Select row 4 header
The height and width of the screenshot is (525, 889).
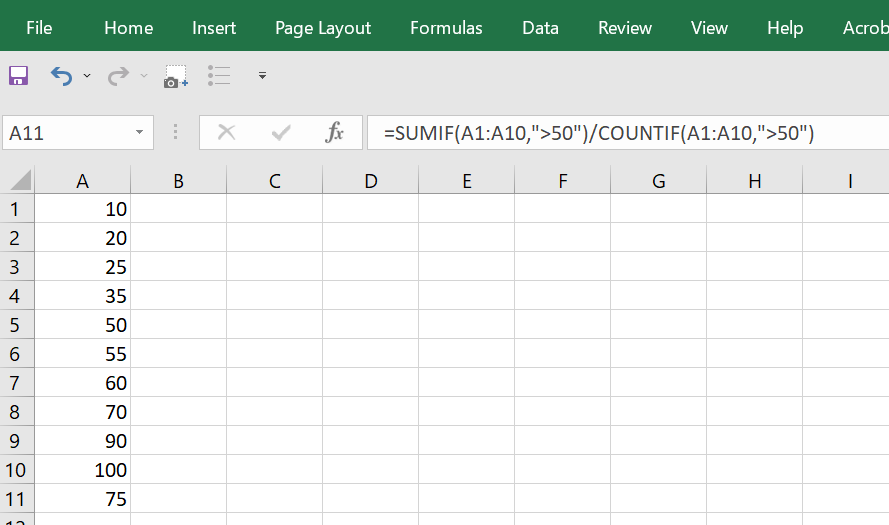pyautogui.click(x=17, y=295)
